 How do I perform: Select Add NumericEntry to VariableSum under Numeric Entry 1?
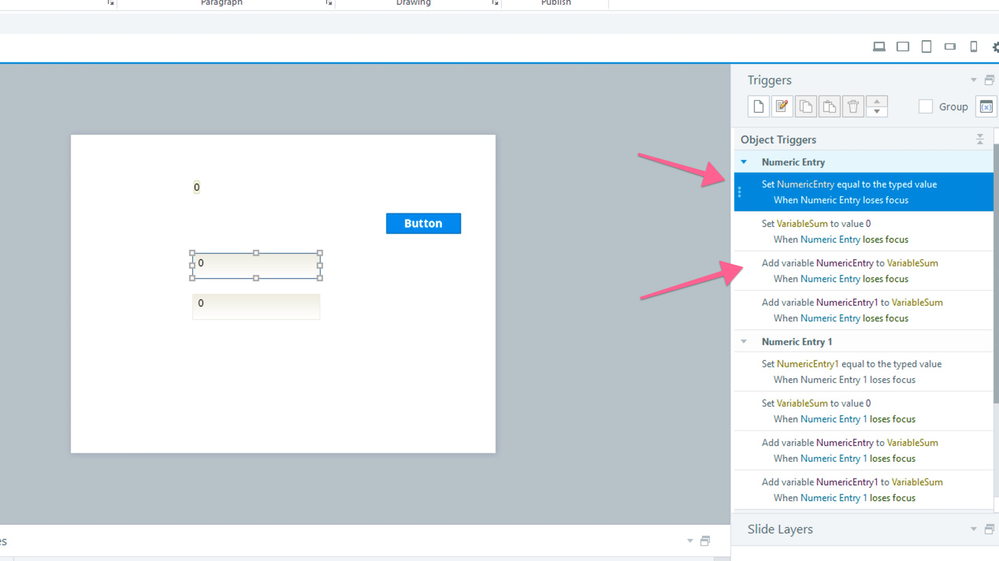[863, 450]
